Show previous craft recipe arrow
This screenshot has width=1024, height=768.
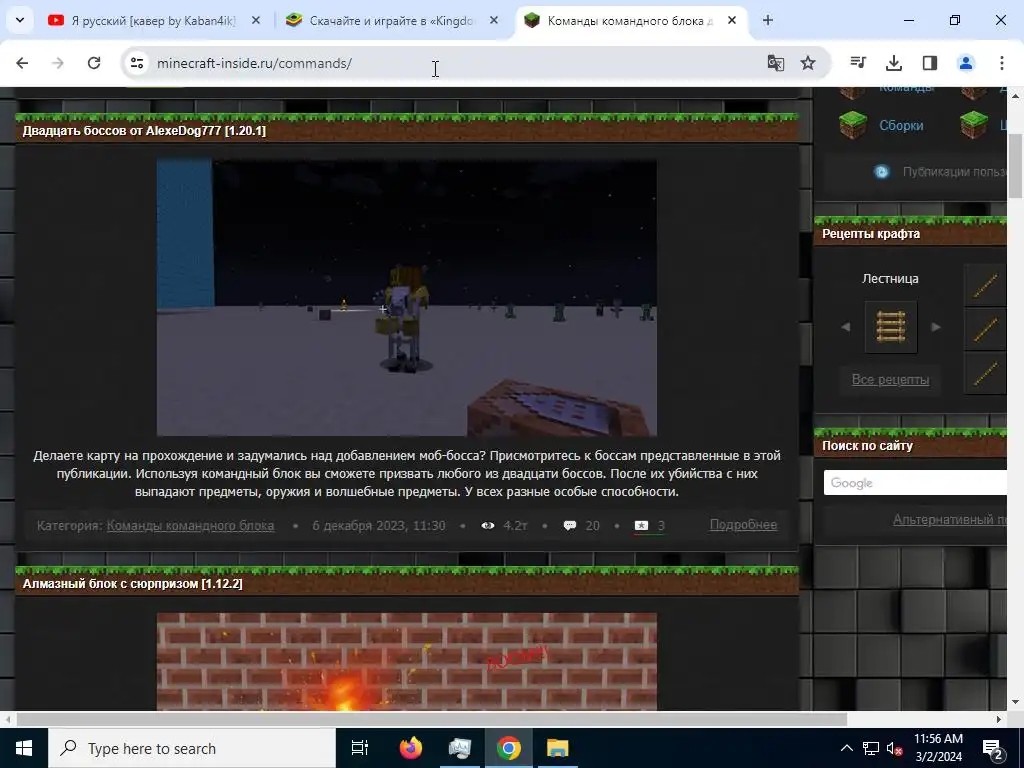tap(846, 327)
